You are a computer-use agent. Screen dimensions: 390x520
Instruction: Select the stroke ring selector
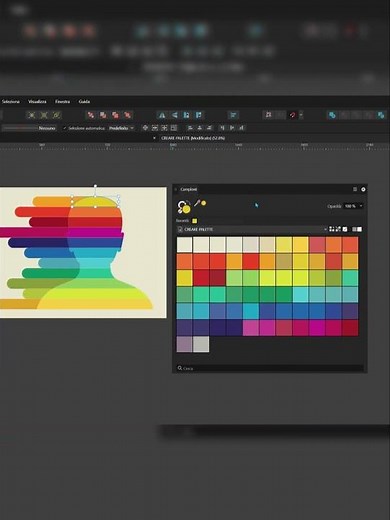pyautogui.click(x=181, y=204)
